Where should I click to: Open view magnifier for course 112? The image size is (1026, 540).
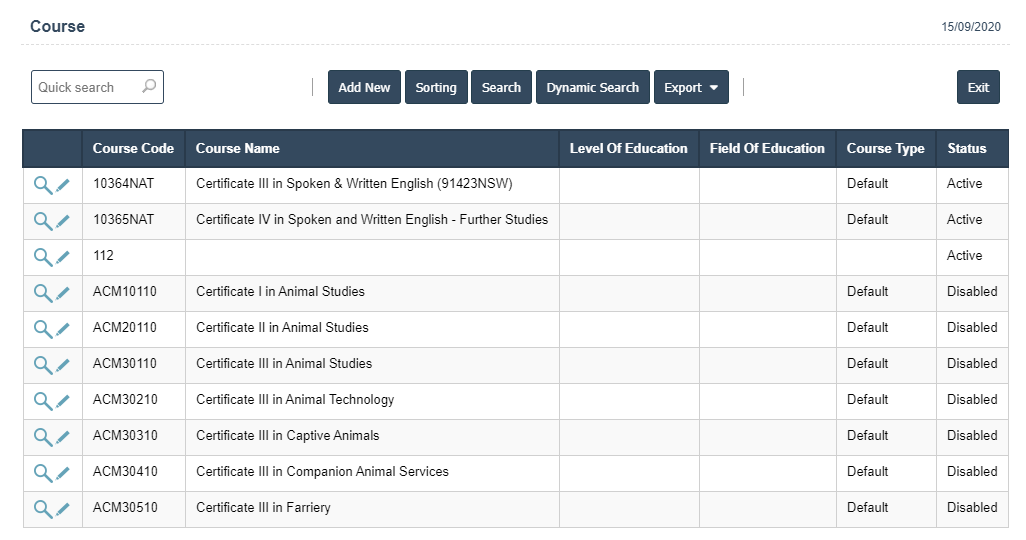click(43, 257)
